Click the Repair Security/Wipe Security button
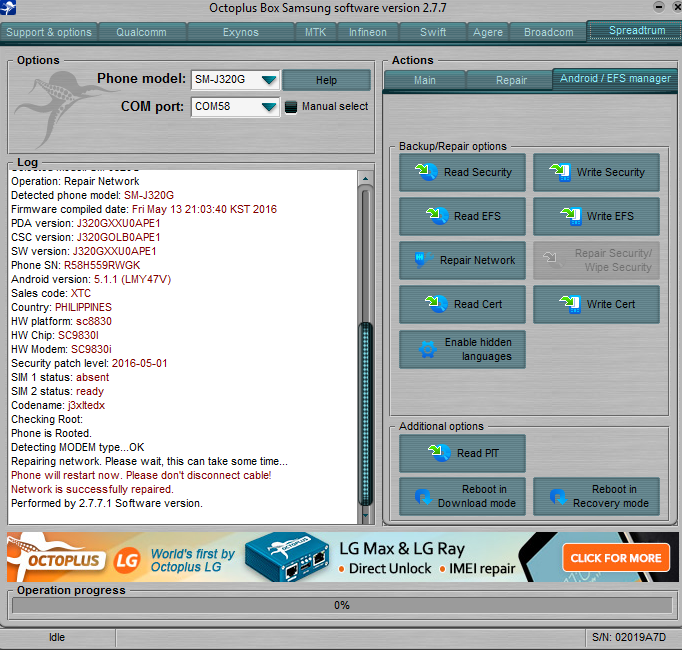 pyautogui.click(x=596, y=260)
